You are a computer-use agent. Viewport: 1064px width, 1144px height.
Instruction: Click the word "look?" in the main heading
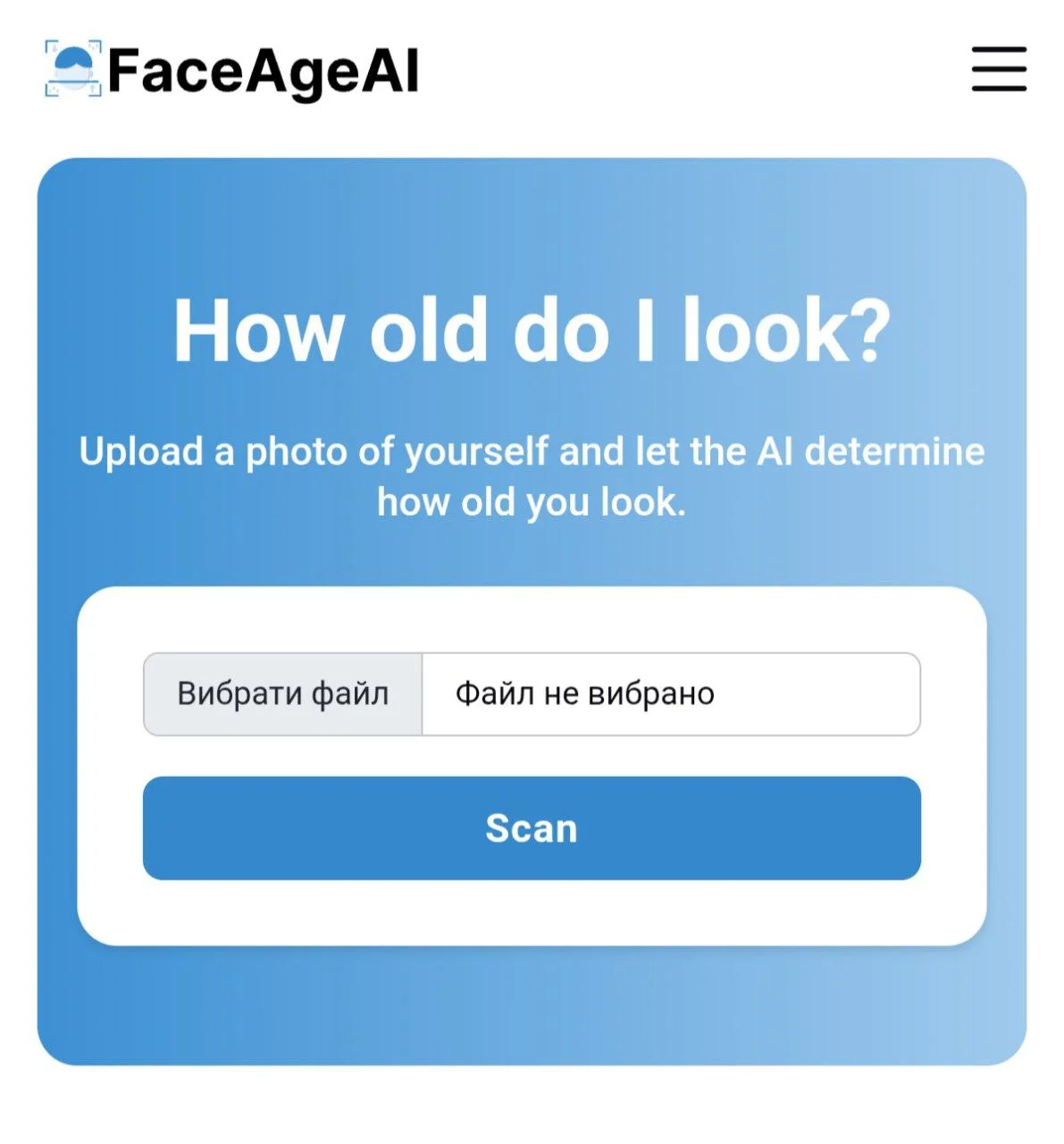(x=786, y=331)
